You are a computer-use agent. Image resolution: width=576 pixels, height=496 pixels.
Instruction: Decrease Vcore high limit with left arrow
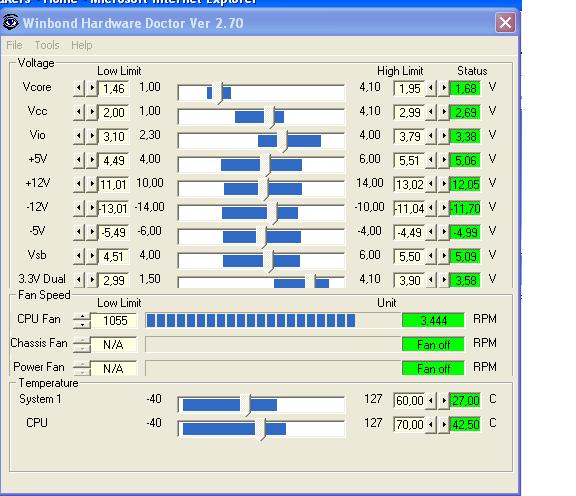[431, 89]
